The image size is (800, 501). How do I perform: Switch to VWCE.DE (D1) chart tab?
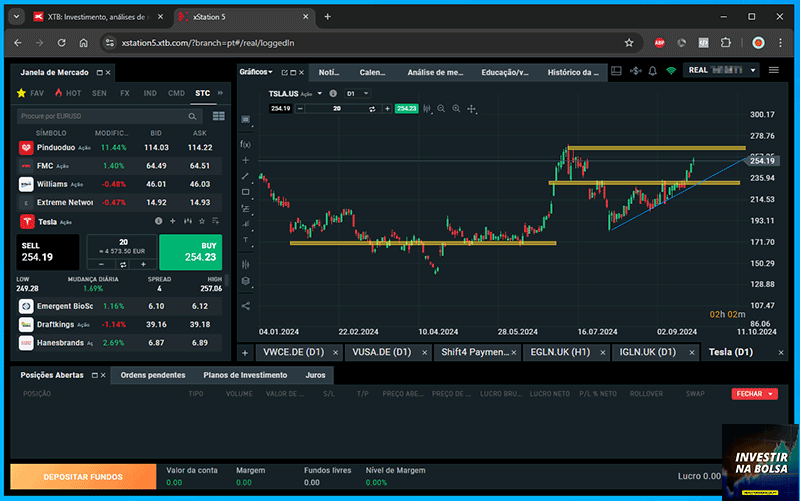click(294, 352)
